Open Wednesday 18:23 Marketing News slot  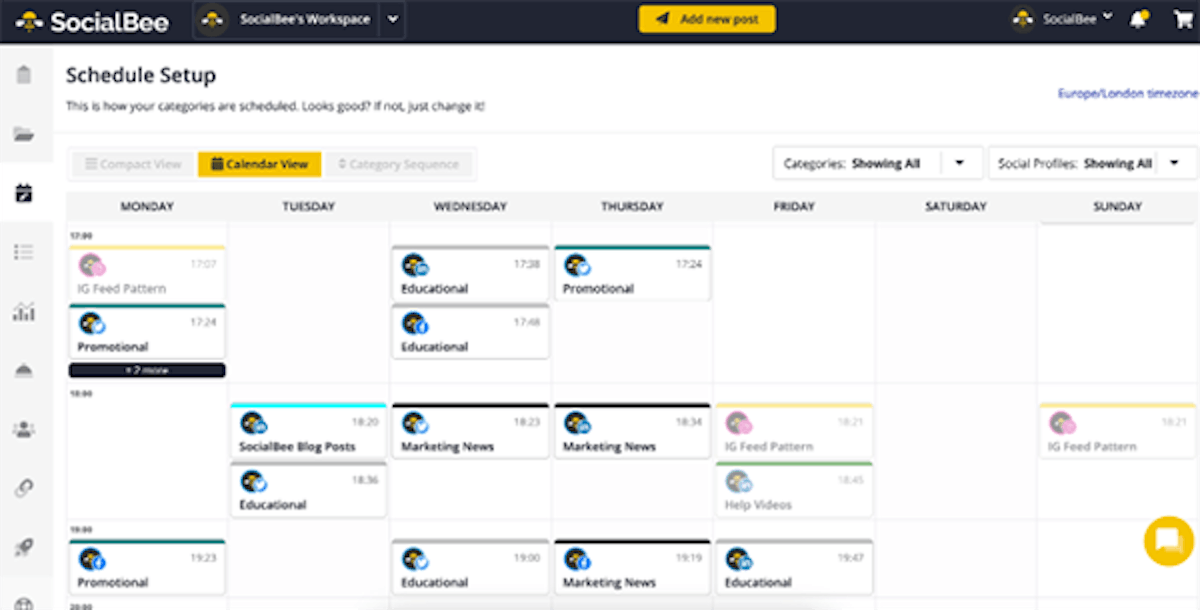tap(470, 431)
